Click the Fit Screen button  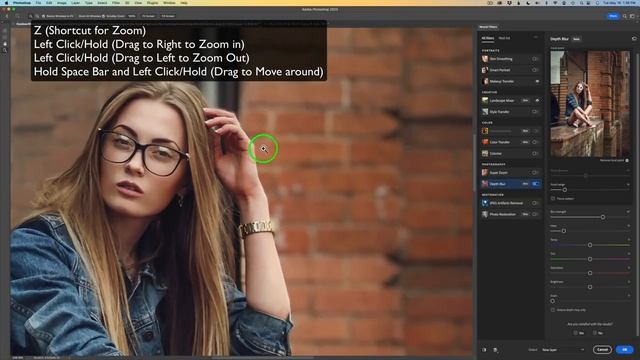pyautogui.click(x=148, y=16)
